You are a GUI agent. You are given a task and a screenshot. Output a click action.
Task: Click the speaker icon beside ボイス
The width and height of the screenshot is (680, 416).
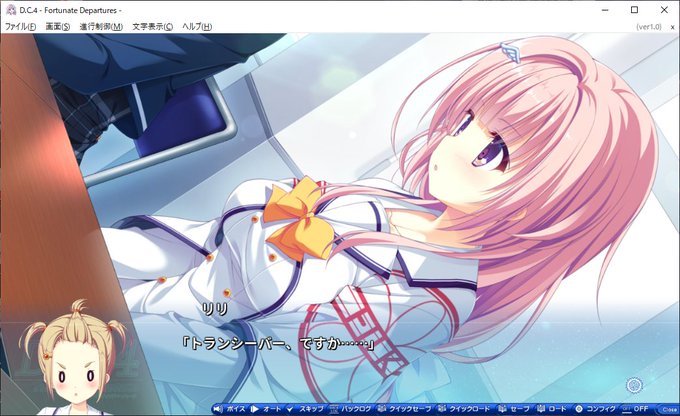pyautogui.click(x=218, y=409)
